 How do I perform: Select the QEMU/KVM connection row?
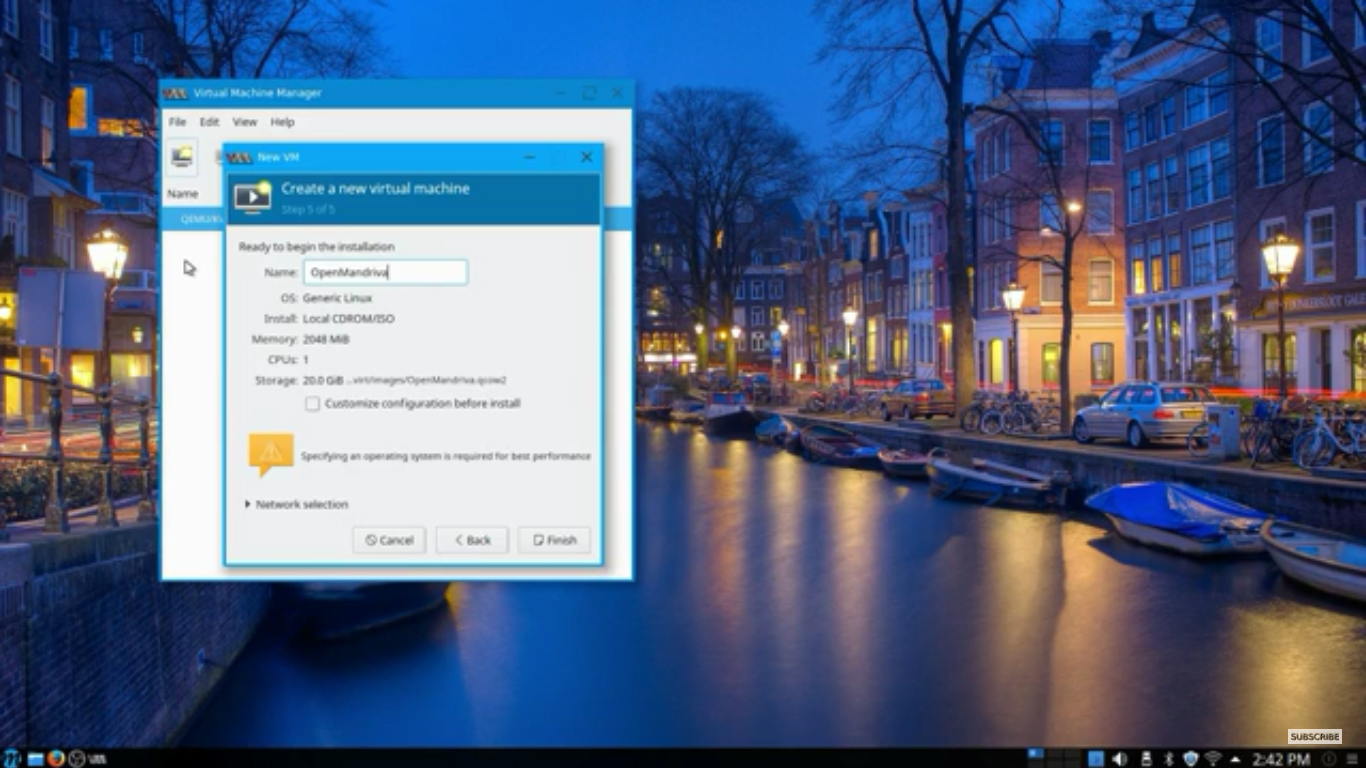pos(194,218)
